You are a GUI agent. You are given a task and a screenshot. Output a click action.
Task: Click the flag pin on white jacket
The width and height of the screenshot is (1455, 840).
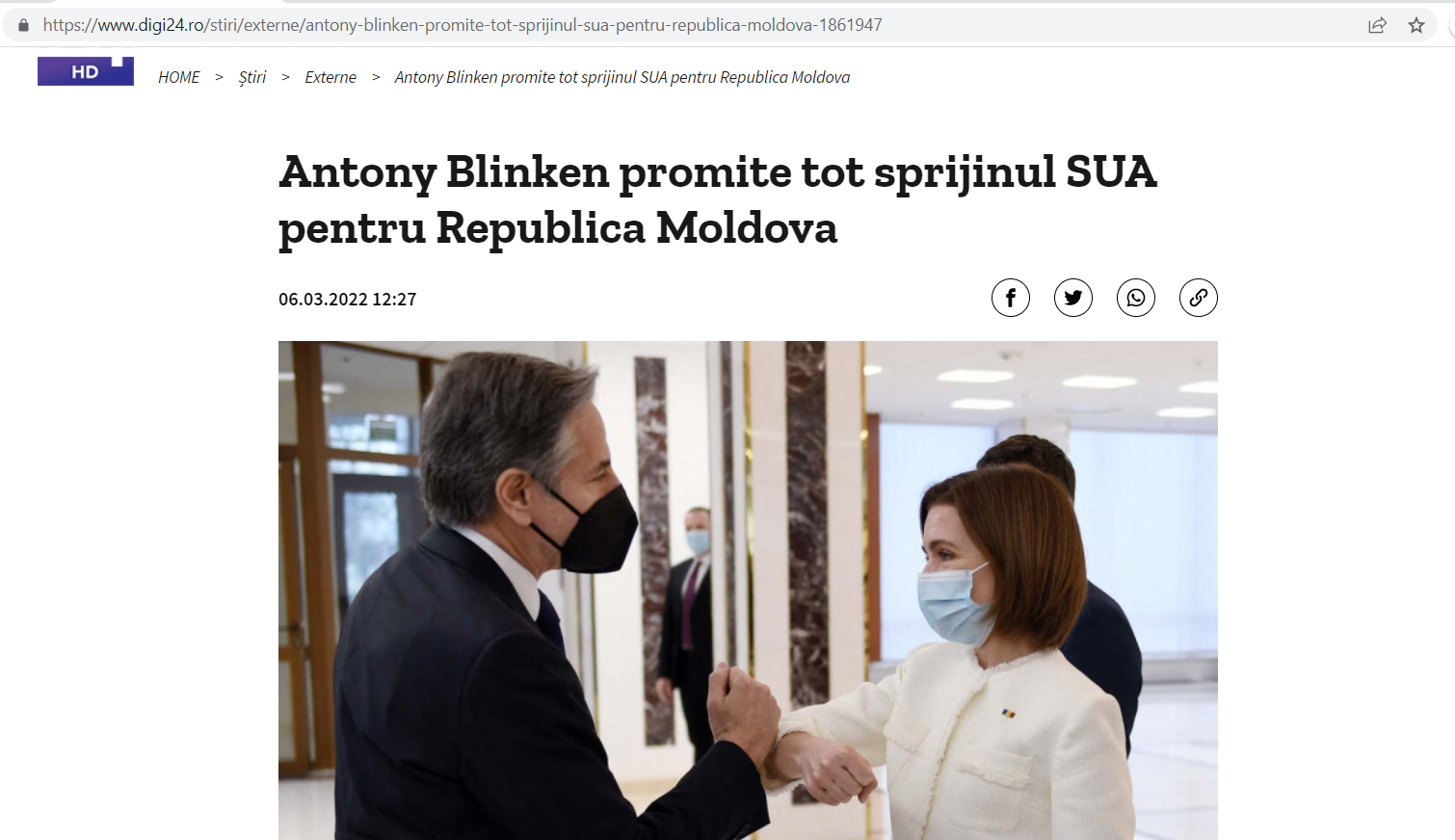click(1008, 714)
